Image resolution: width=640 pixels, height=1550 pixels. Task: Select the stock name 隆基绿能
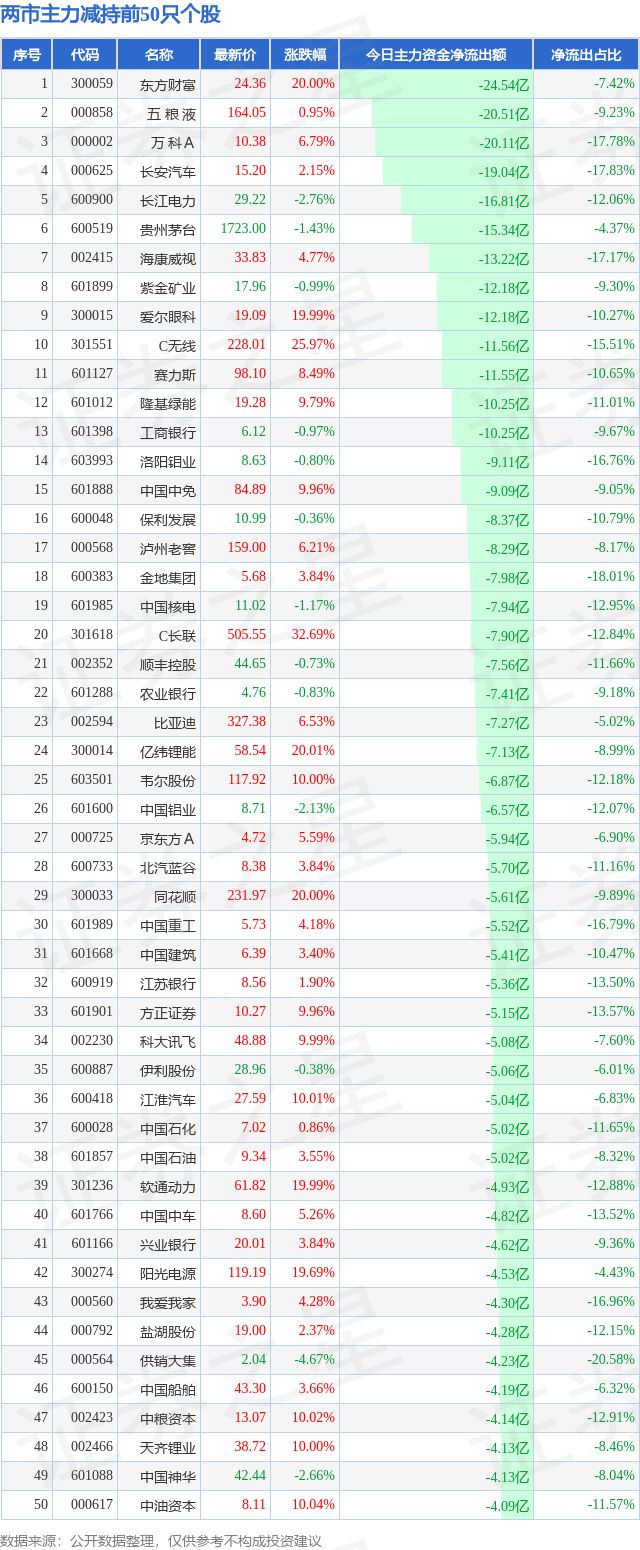pyautogui.click(x=168, y=403)
